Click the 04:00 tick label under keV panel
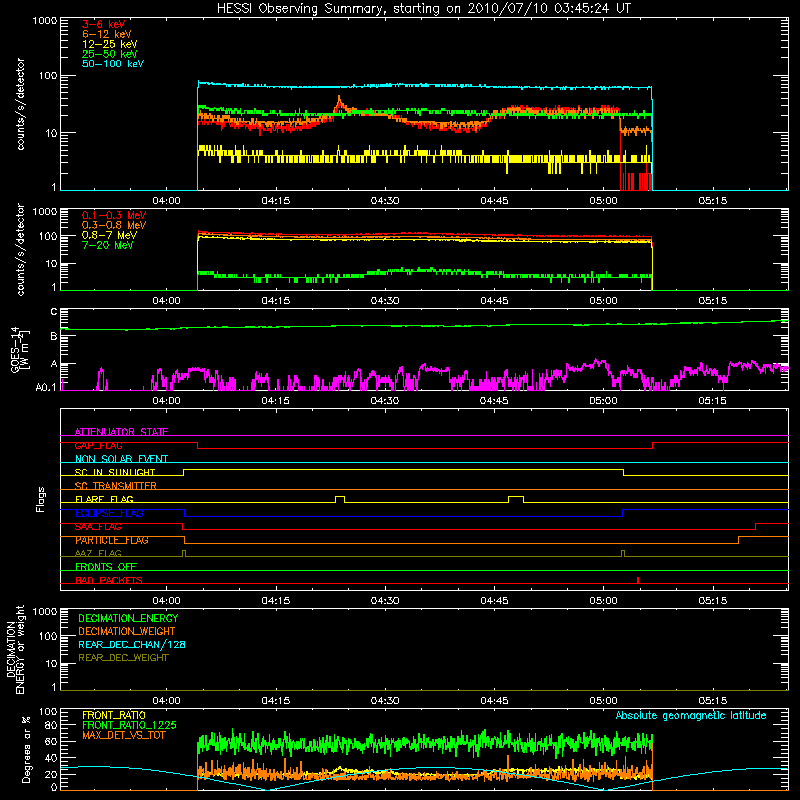Screen dimensions: 800x800 [x=166, y=201]
